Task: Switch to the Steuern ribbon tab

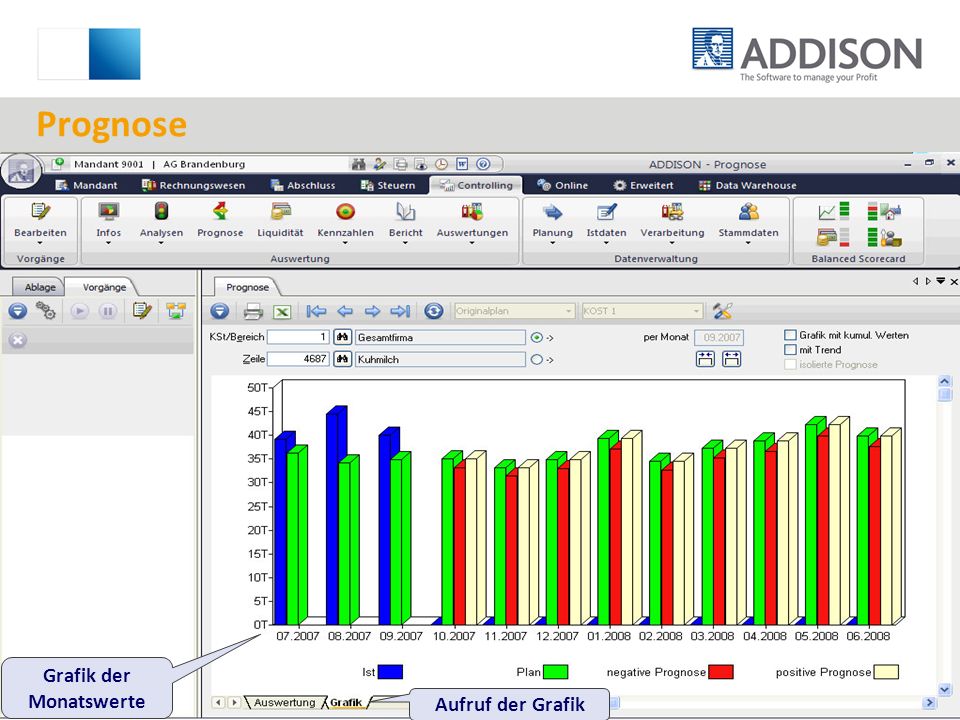Action: [x=388, y=185]
